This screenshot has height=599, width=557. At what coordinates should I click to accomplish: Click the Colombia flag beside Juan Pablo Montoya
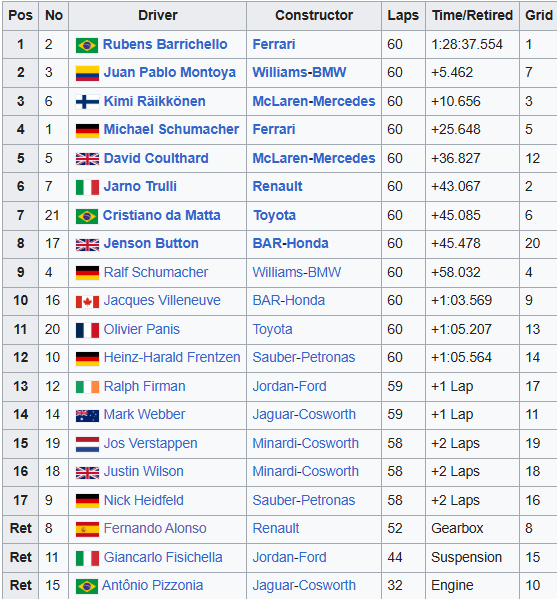point(87,73)
